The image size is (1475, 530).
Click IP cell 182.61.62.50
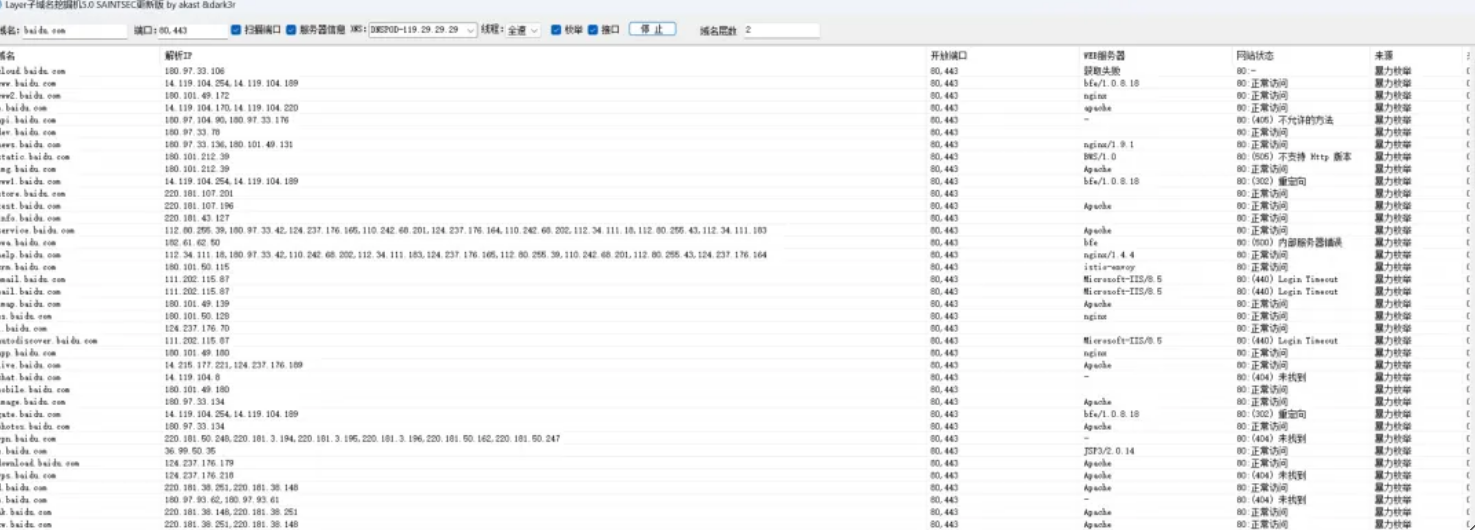(x=192, y=242)
